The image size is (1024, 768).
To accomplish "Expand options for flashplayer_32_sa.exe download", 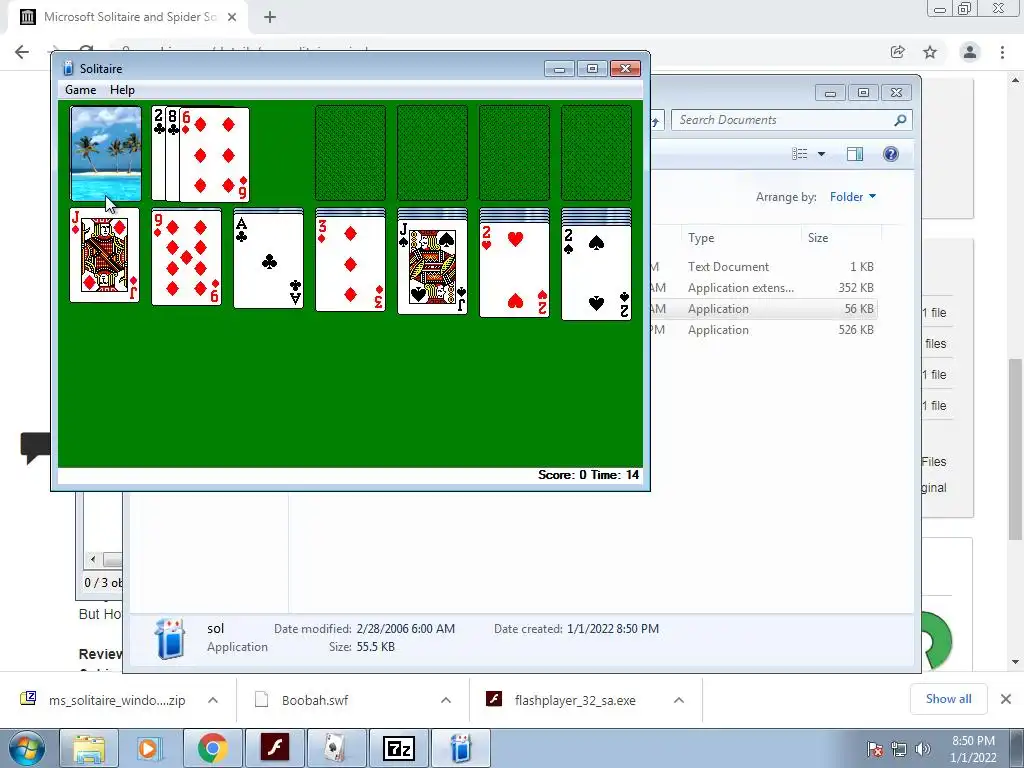I will 679,700.
